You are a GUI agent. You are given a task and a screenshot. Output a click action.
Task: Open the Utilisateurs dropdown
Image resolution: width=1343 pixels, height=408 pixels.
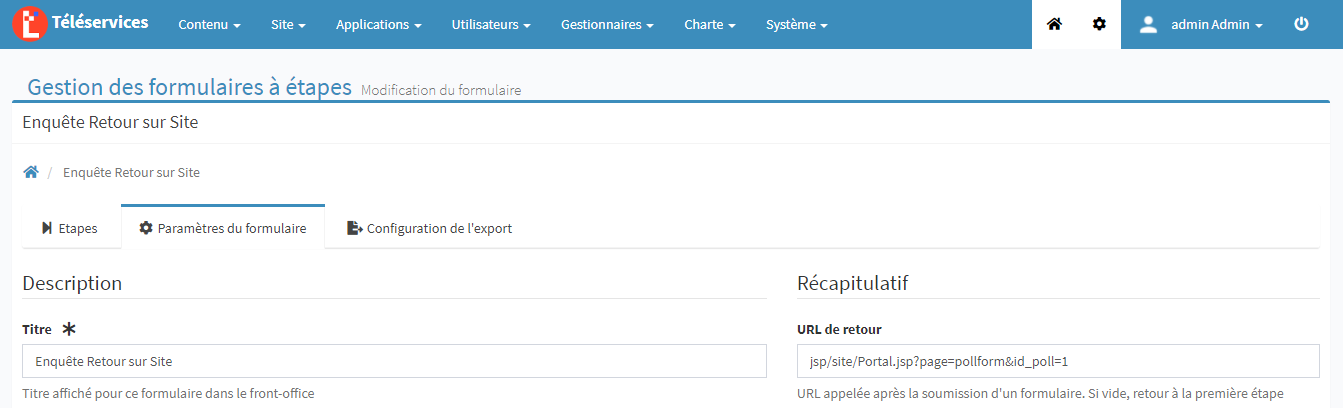click(490, 25)
